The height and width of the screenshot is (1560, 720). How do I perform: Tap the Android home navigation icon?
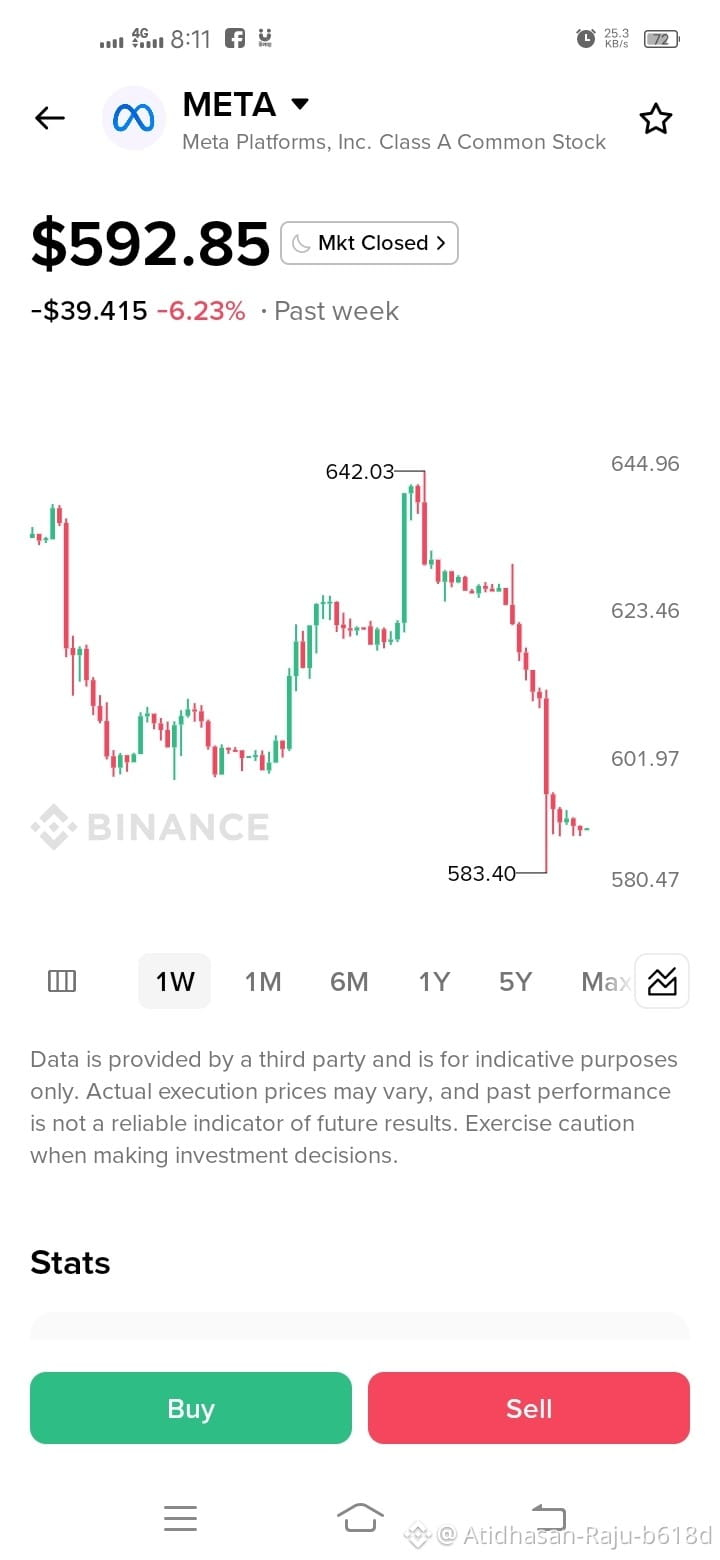360,1517
